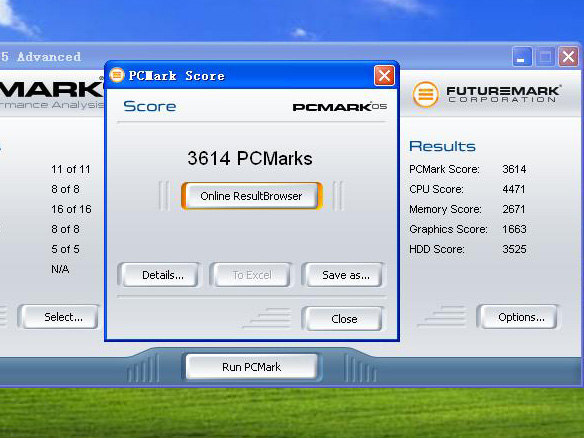Open the Online ResultBrowser

(251, 196)
